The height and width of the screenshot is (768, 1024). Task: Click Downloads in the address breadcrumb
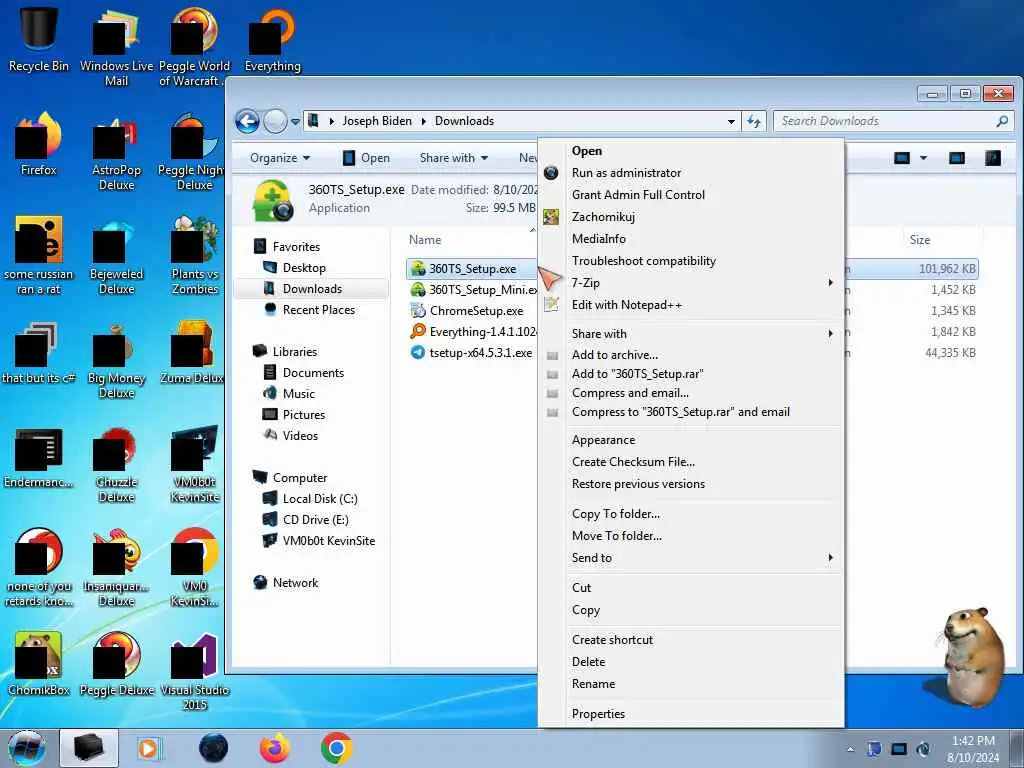point(464,121)
